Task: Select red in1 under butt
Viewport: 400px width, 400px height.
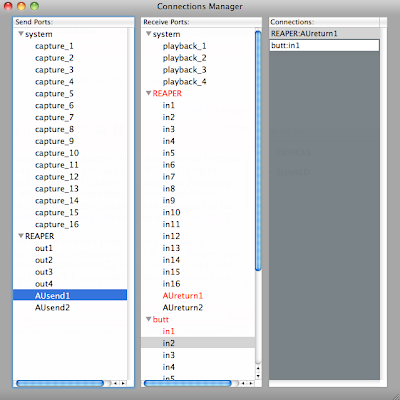Action: click(x=168, y=331)
